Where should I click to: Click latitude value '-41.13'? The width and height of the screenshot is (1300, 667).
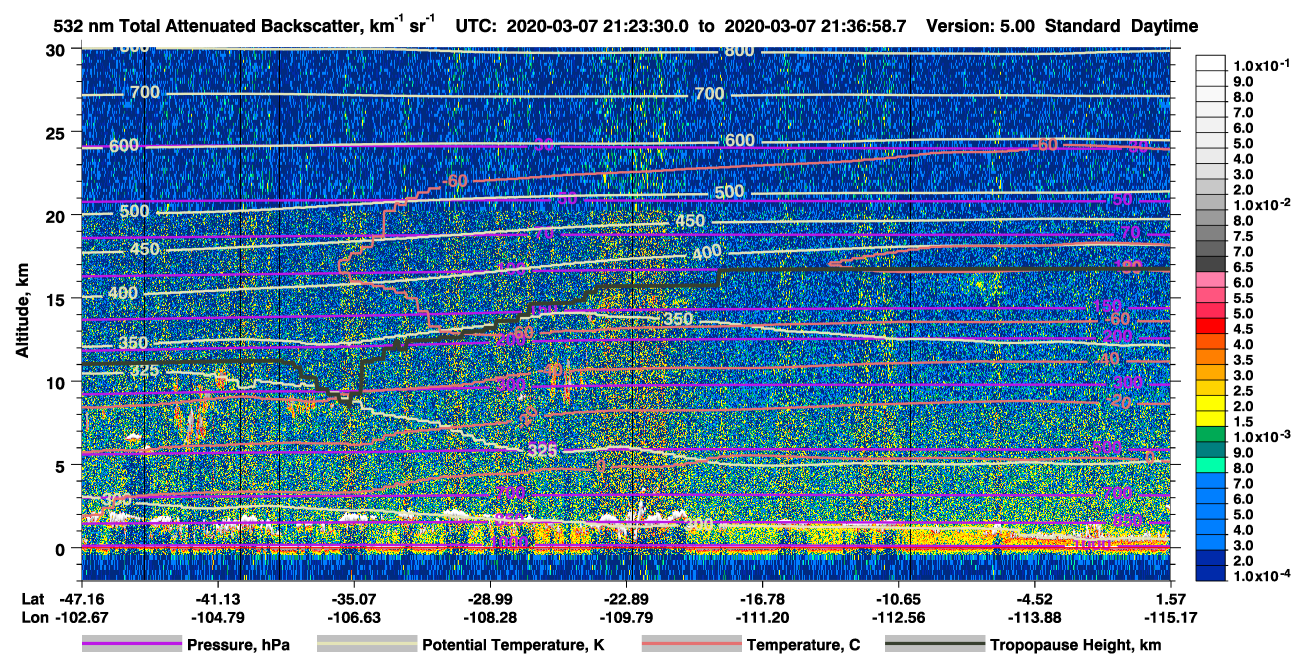click(217, 598)
